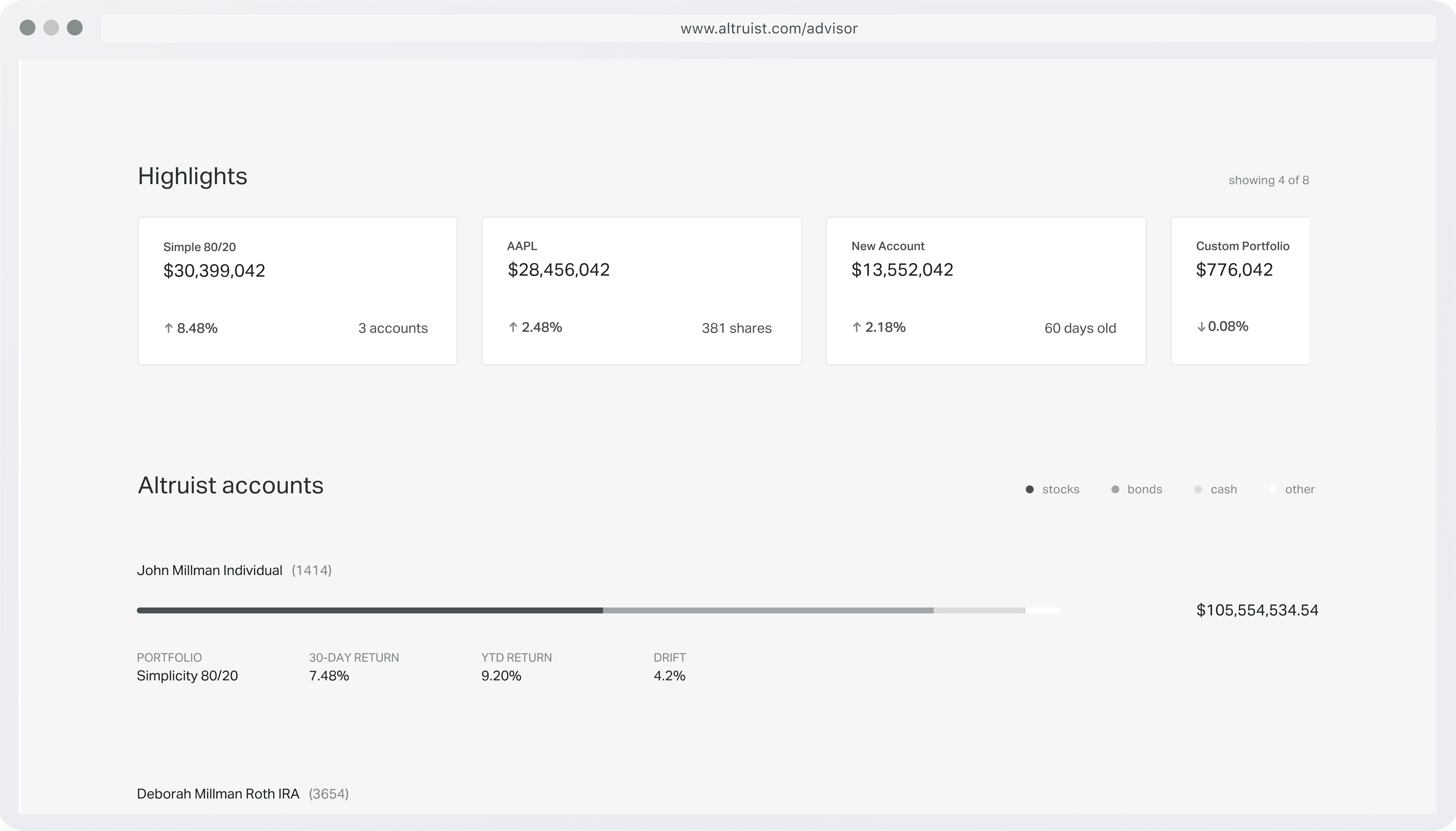The image size is (1456, 831).
Task: Click the stocks legend dot
Action: point(1029,490)
